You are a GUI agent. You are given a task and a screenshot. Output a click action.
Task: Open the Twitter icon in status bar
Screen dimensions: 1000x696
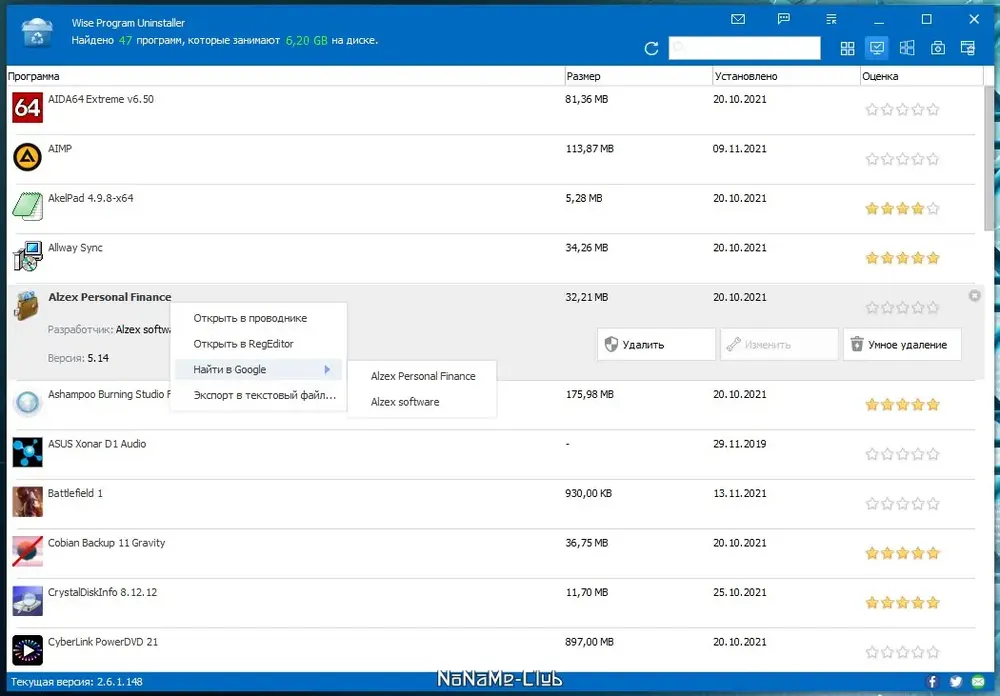(955, 681)
